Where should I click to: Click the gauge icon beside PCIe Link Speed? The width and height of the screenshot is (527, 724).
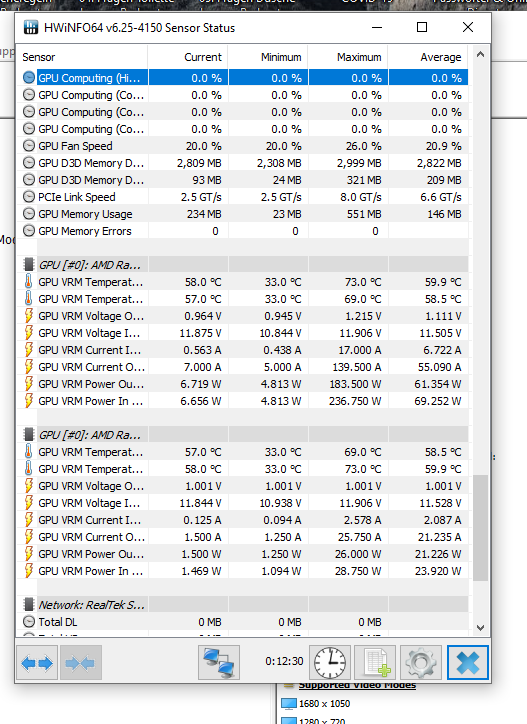click(x=29, y=197)
